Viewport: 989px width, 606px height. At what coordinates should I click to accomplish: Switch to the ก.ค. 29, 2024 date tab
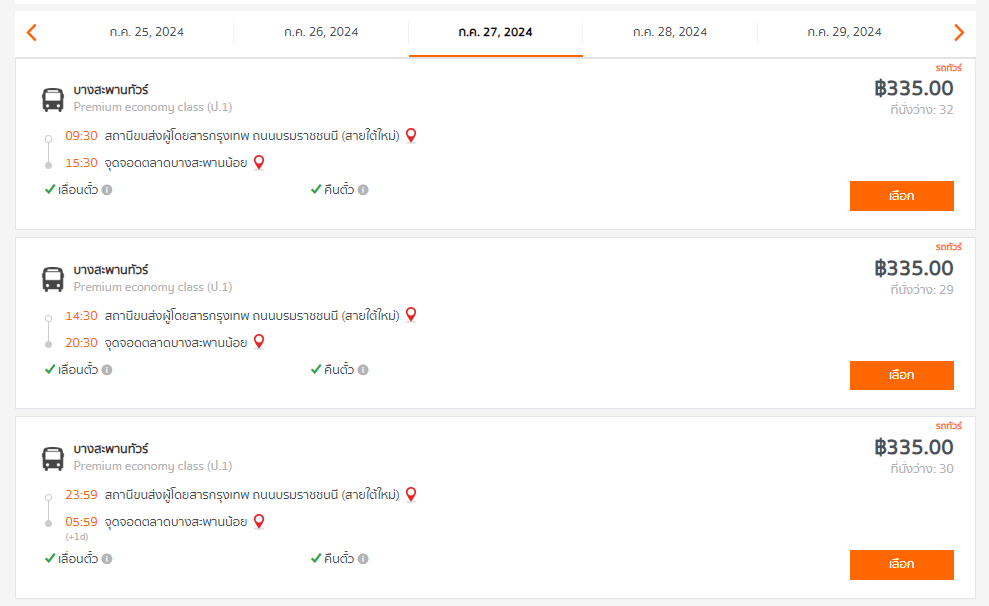click(845, 32)
